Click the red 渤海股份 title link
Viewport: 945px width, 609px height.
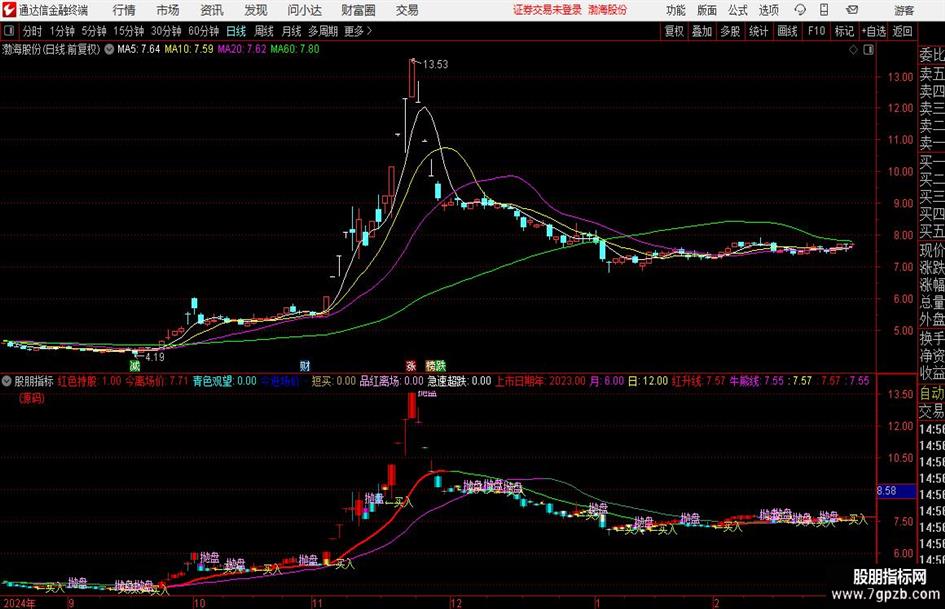(x=608, y=10)
